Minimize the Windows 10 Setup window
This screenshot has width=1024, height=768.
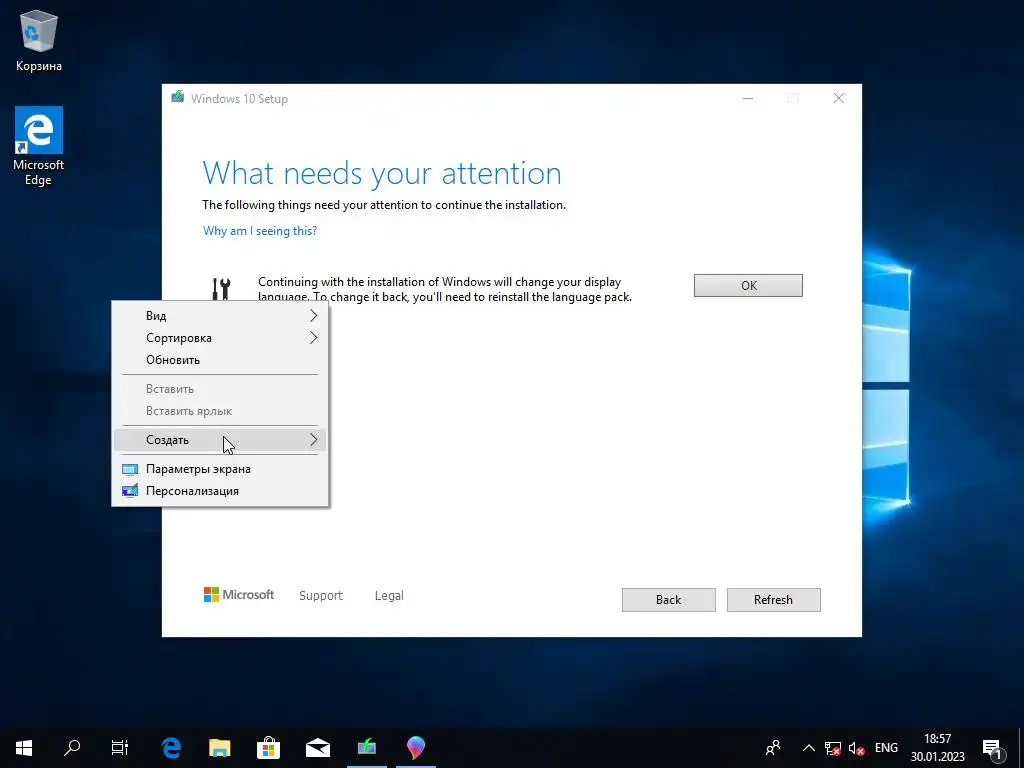[748, 99]
